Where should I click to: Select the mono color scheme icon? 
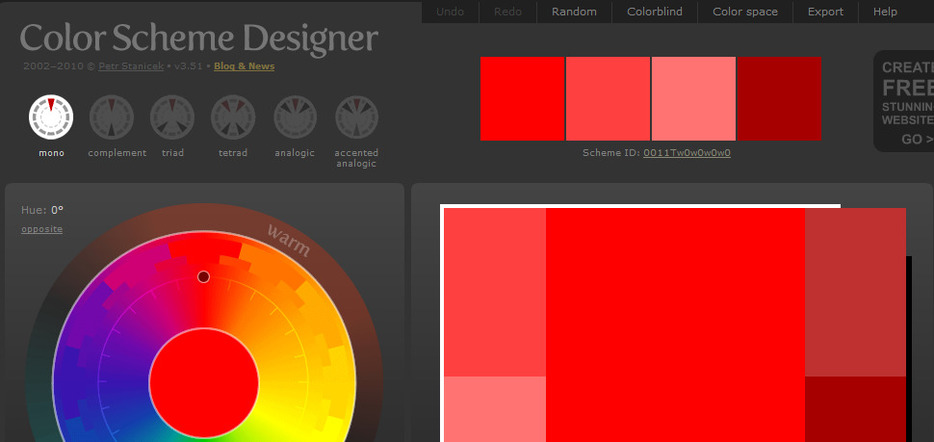coord(51,117)
